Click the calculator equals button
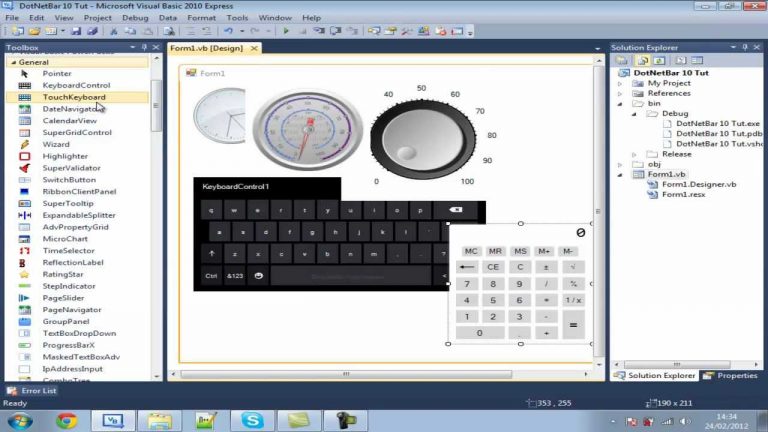The image size is (768, 432). tap(573, 325)
